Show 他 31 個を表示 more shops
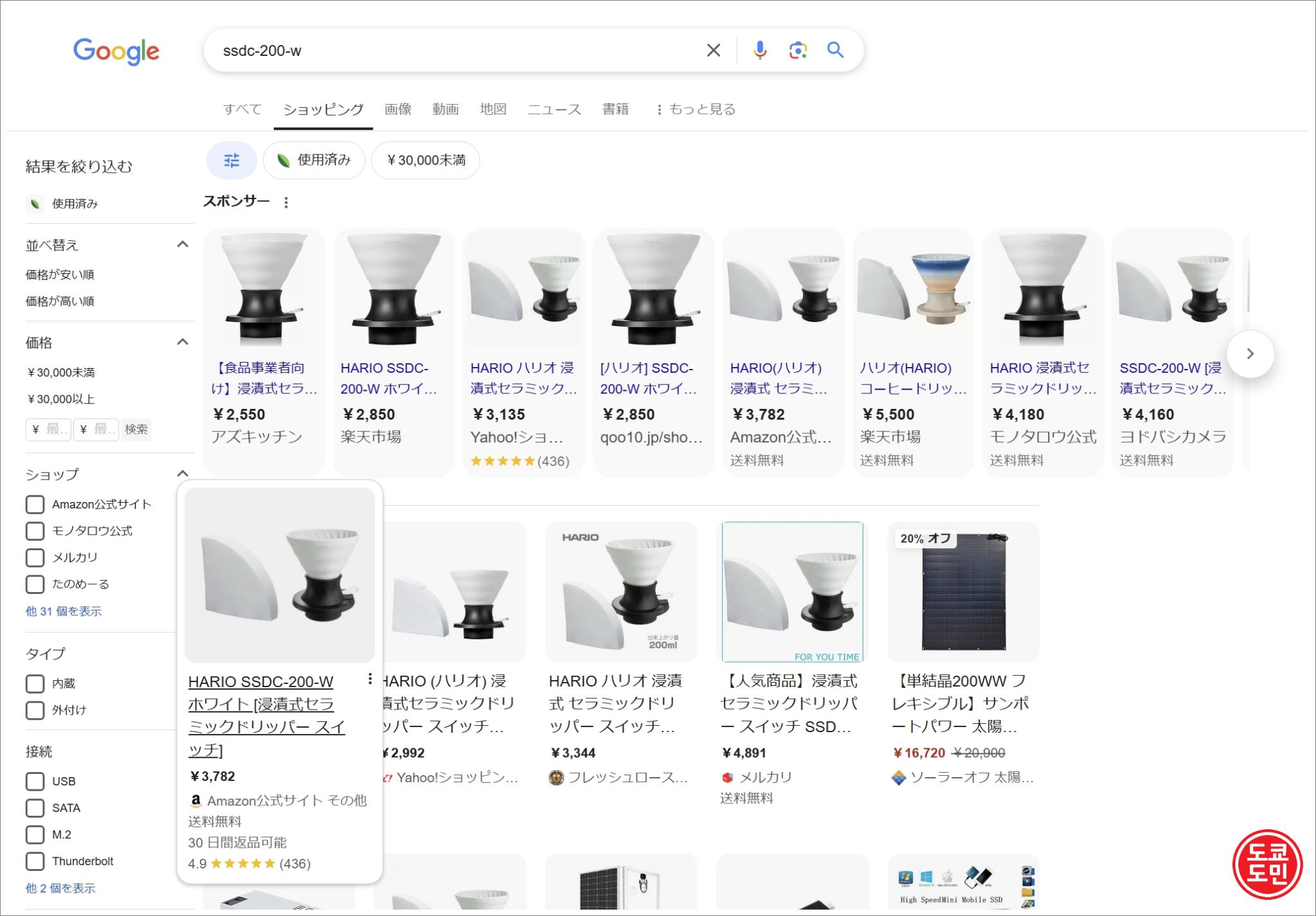Viewport: 1316px width, 916px height. 64,611
